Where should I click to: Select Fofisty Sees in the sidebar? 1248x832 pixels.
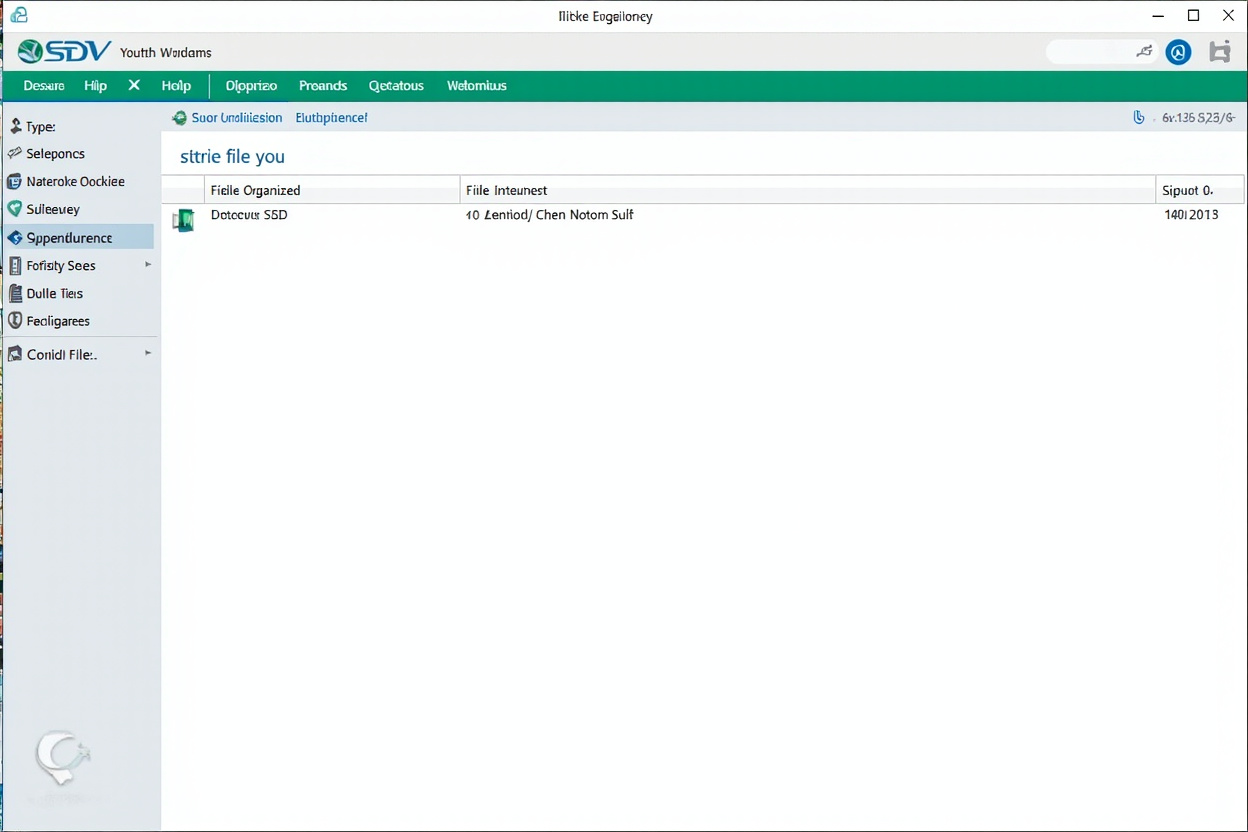pyautogui.click(x=61, y=266)
